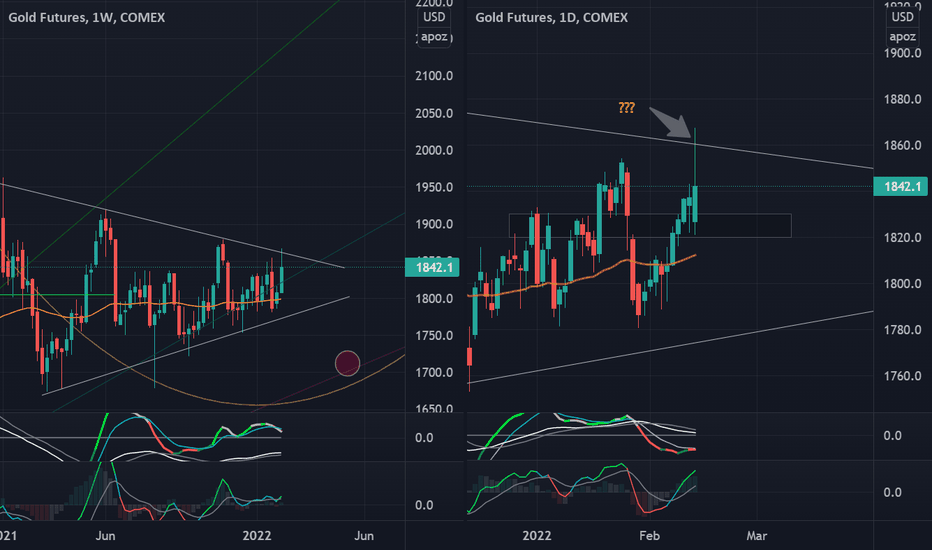Image resolution: width=932 pixels, height=550 pixels.
Task: Click the 2050.0 price axis label
Action: 434,114
